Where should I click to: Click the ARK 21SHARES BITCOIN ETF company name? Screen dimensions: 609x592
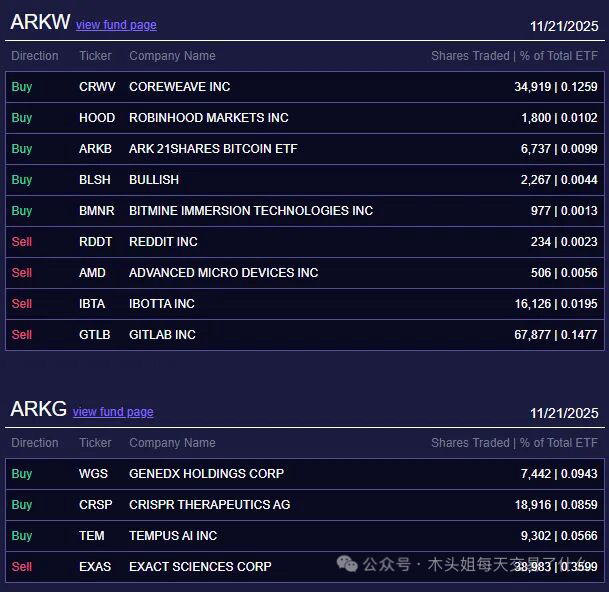pyautogui.click(x=213, y=149)
